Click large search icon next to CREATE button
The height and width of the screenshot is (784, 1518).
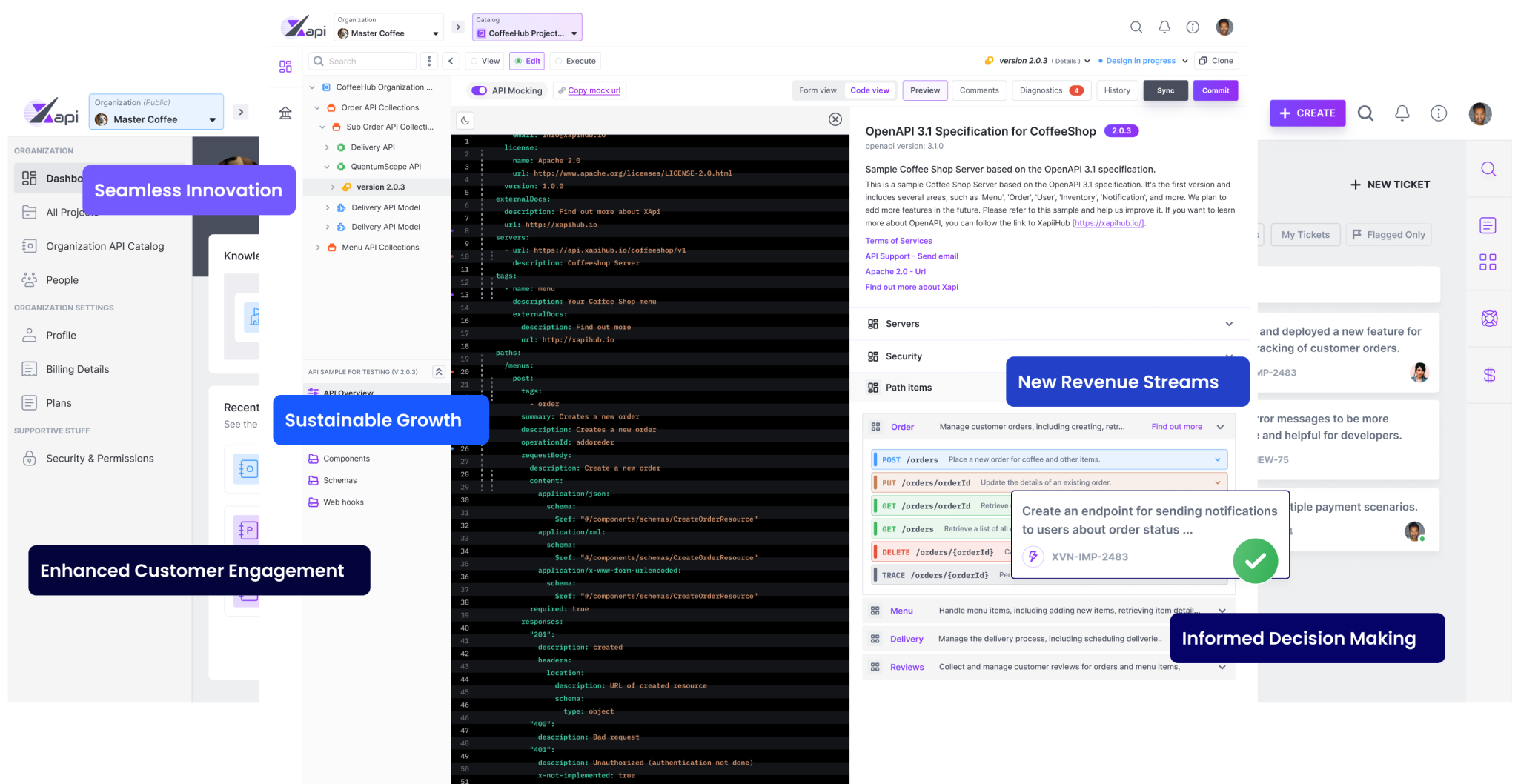coord(1365,113)
